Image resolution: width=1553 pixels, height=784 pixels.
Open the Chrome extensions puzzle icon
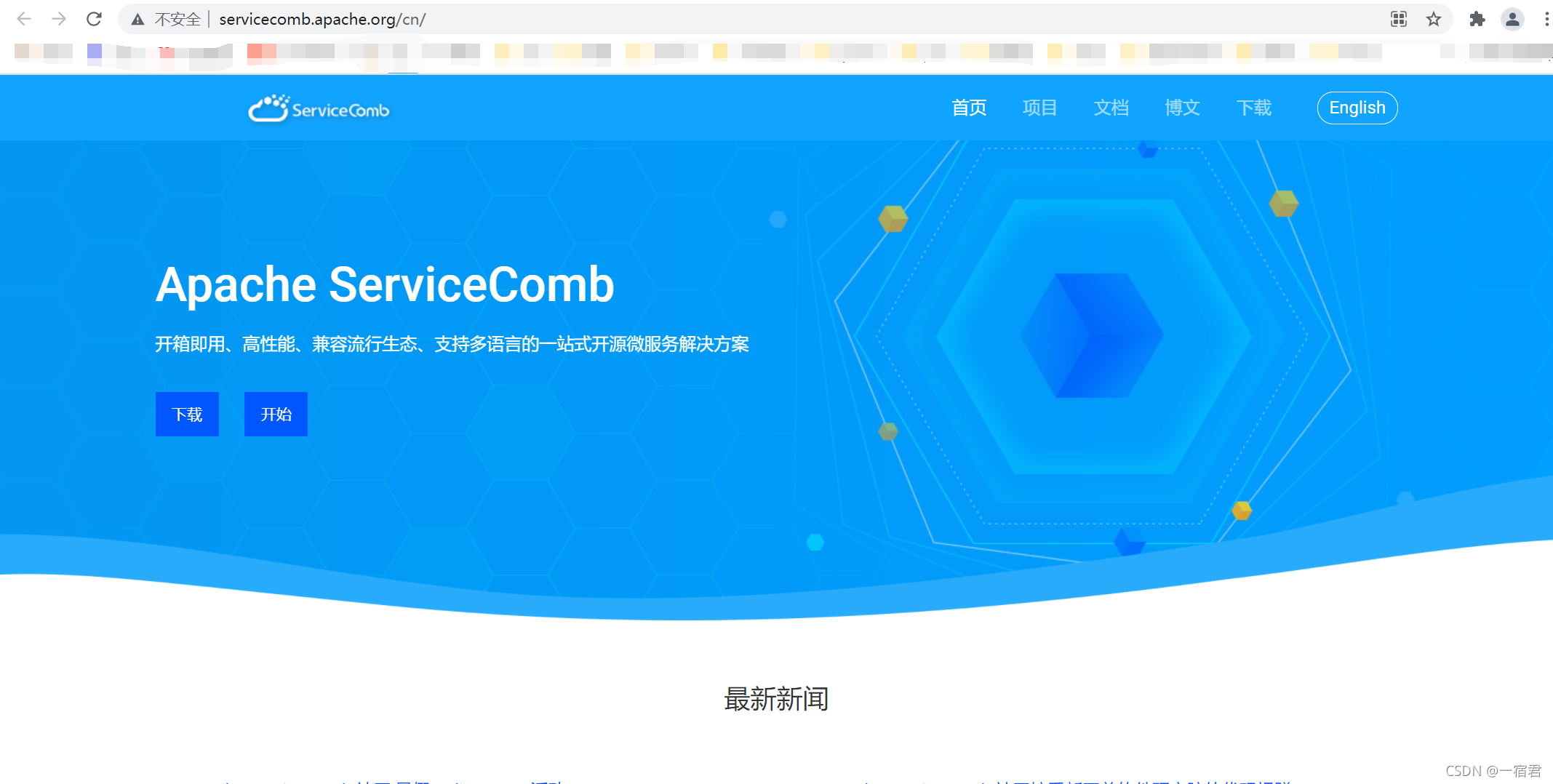1478,19
